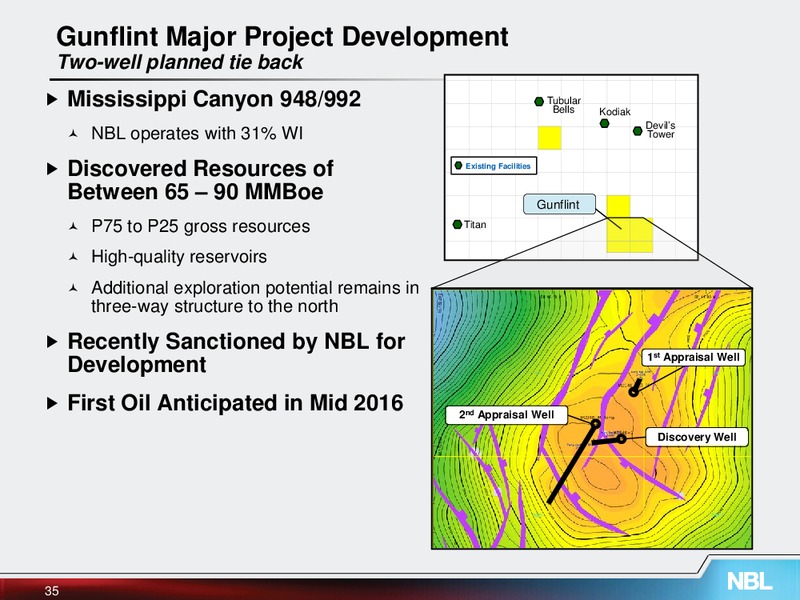Click the Existing Facilities legend marker
Image resolution: width=800 pixels, height=600 pixels.
point(458,166)
